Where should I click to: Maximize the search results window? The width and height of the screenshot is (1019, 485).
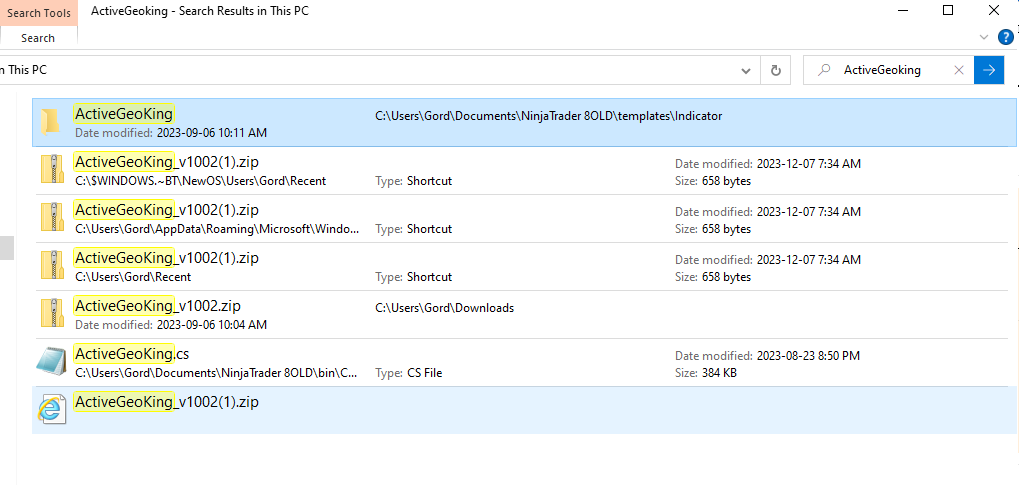point(948,10)
